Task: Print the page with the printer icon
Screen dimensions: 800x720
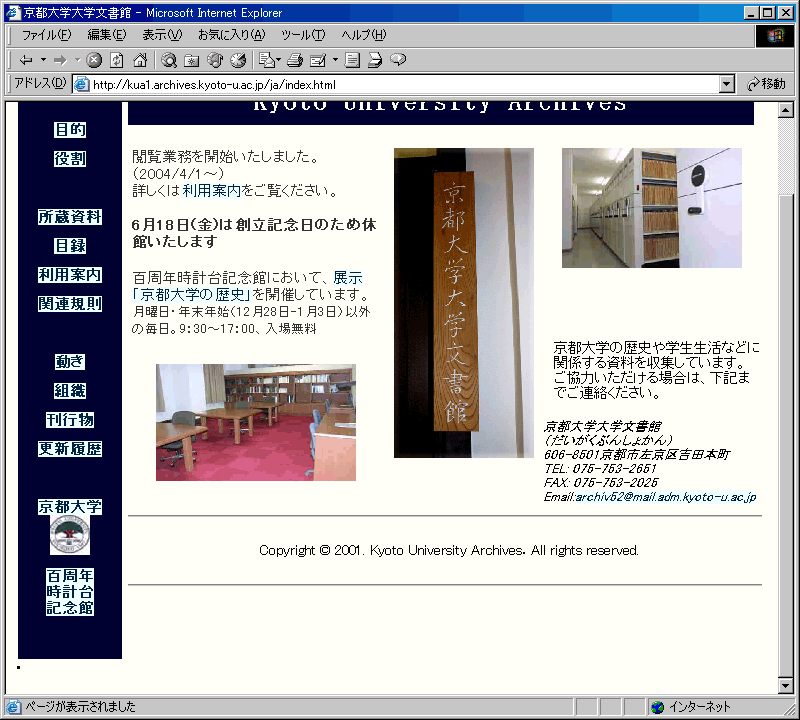Action: pyautogui.click(x=295, y=60)
